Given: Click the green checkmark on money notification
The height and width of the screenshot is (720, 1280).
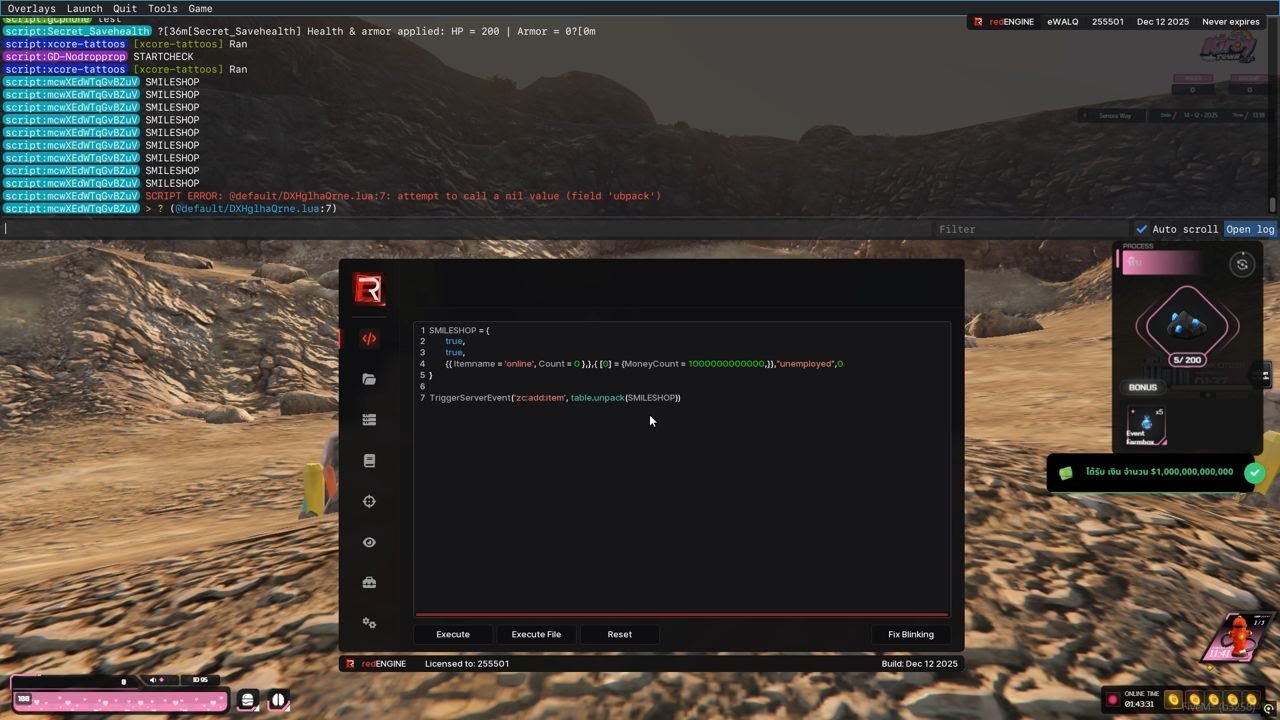Looking at the screenshot, I should pyautogui.click(x=1254, y=472).
